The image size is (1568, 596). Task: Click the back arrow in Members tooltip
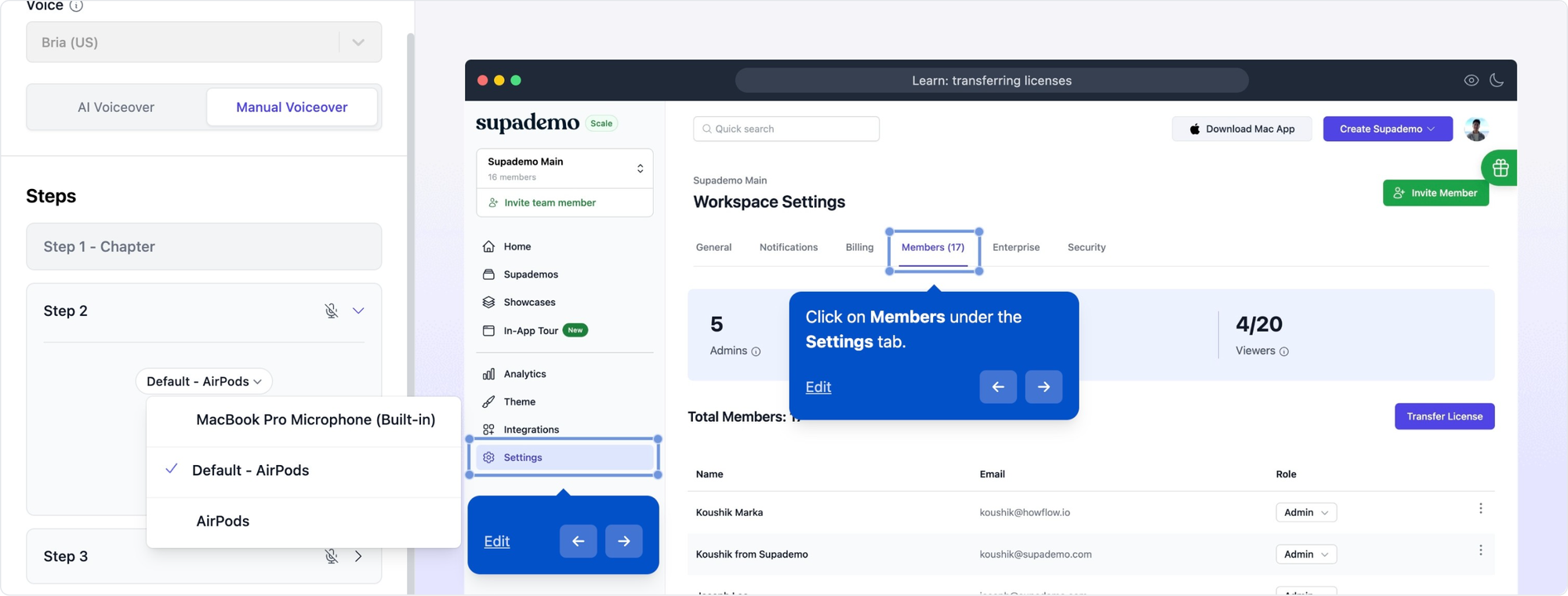pos(998,387)
